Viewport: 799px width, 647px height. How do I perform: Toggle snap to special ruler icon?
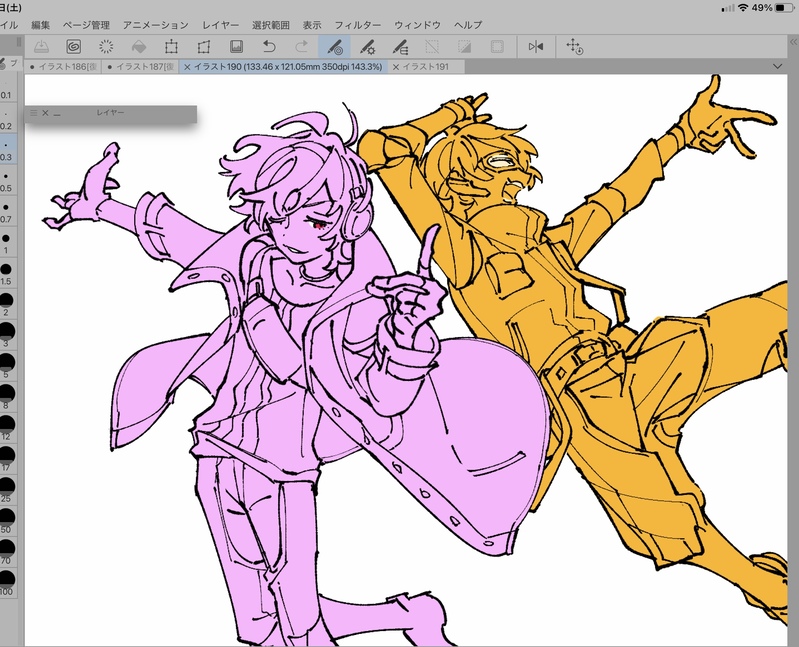[367, 47]
